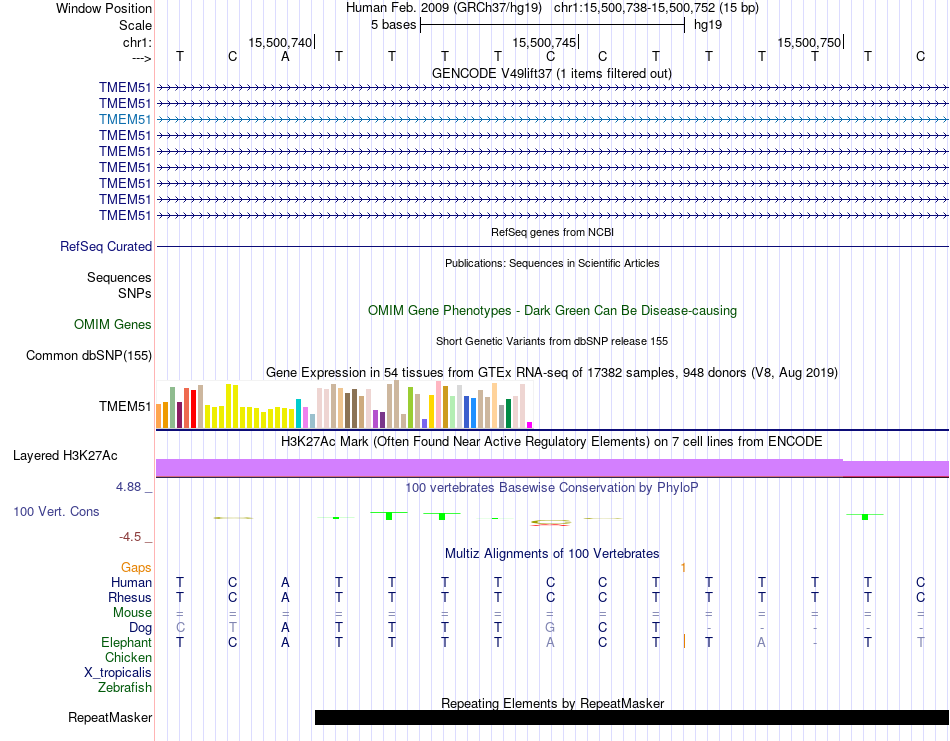Viewport: 950px width, 741px height.
Task: Click the RefSeq Curated blue intron line
Action: (552, 247)
